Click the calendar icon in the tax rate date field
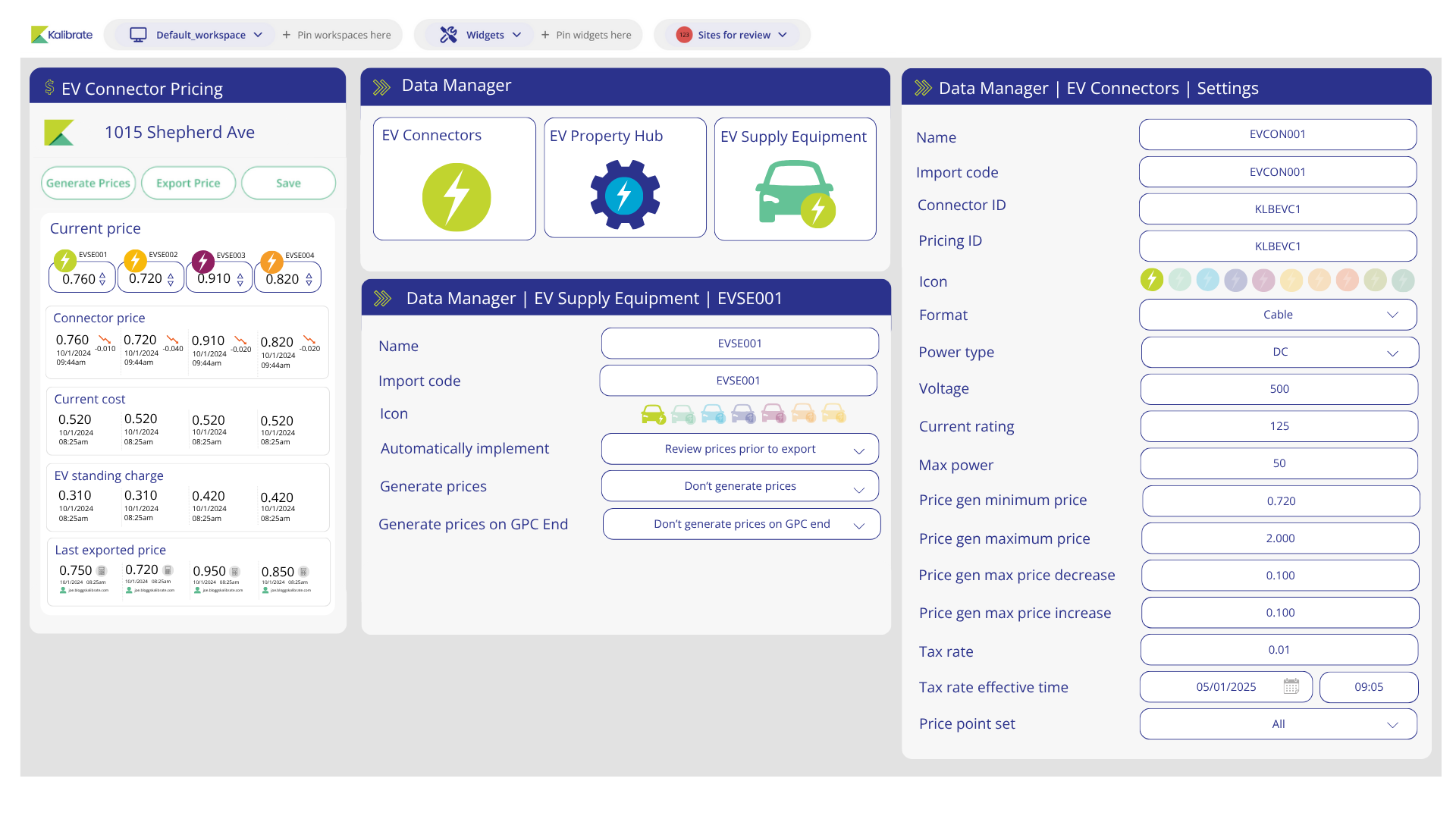 1291,687
